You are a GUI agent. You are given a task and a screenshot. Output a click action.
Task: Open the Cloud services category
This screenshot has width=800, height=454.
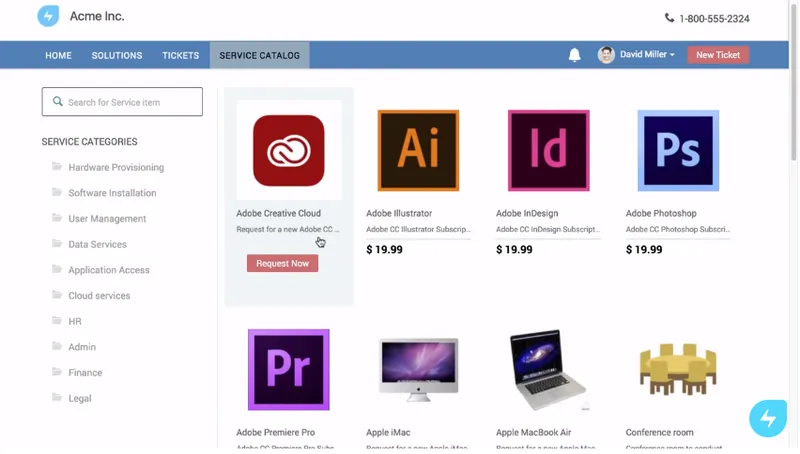point(99,295)
